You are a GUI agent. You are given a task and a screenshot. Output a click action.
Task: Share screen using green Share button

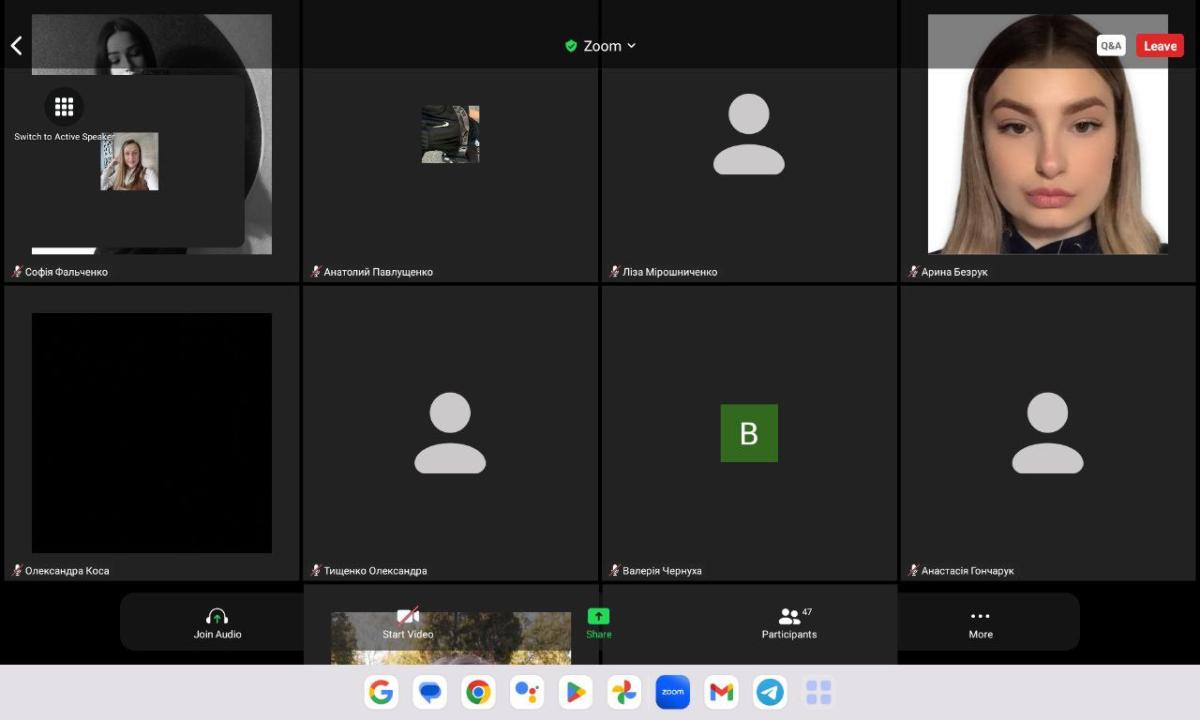click(598, 623)
